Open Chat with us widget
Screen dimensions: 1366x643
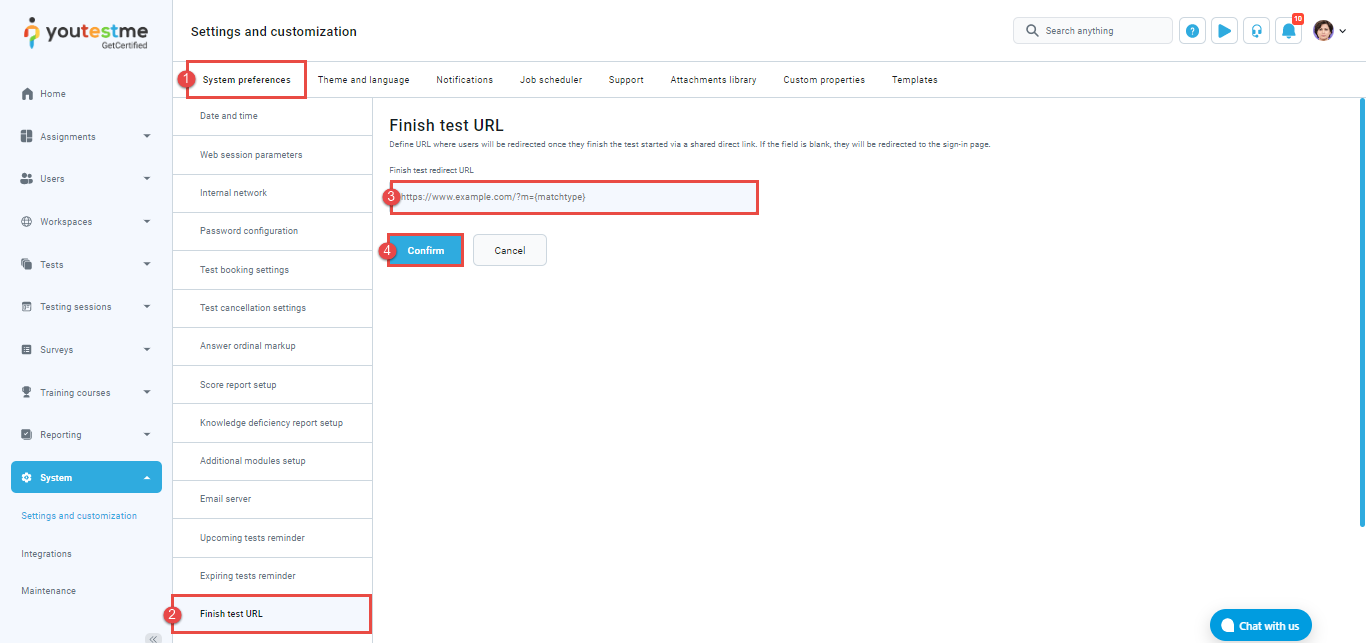1260,626
